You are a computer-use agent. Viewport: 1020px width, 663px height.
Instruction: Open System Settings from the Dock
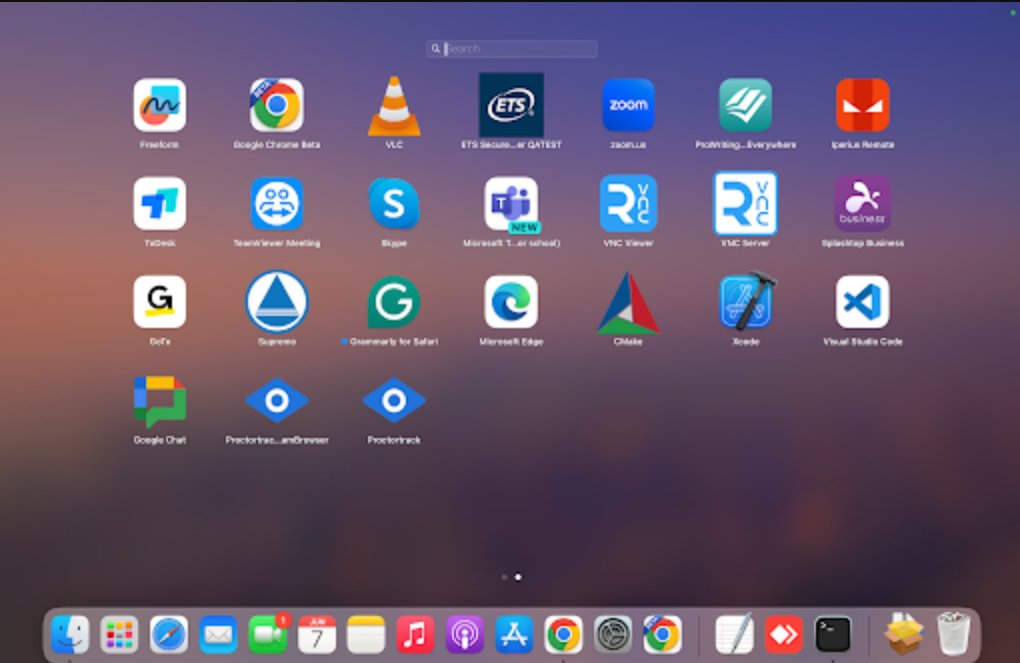(x=613, y=634)
